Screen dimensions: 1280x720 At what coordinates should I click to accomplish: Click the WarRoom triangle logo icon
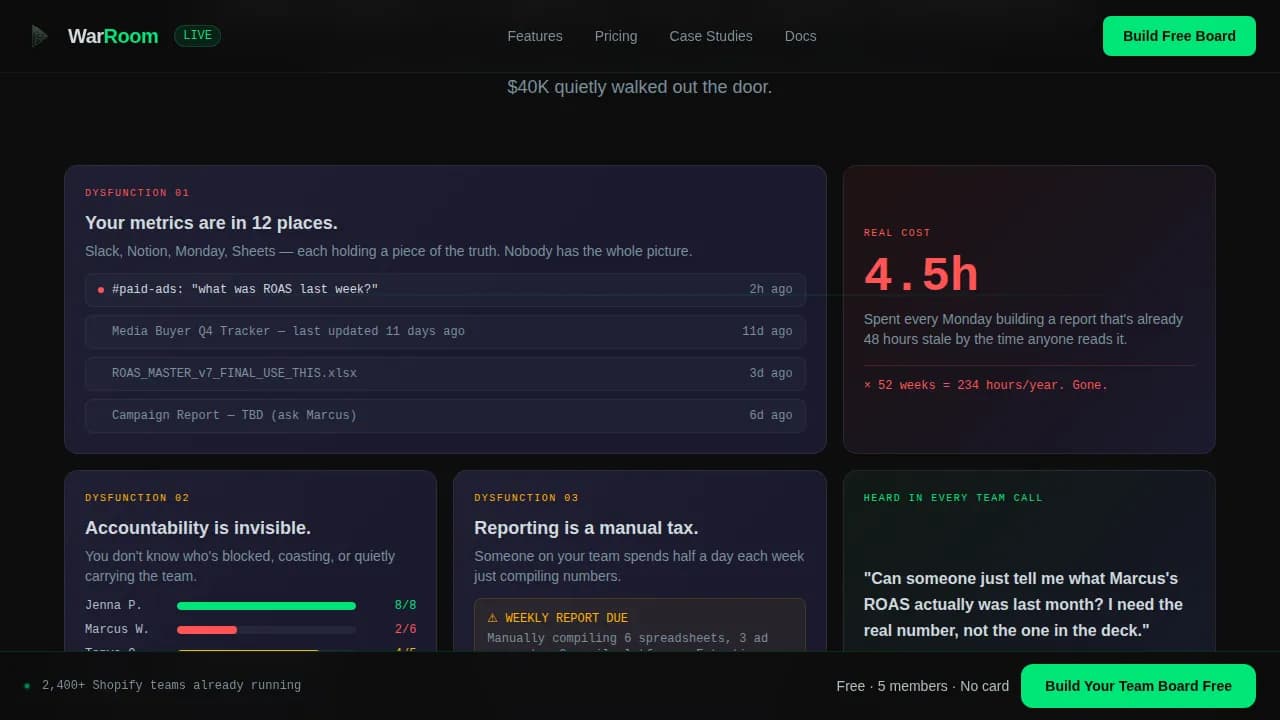tap(38, 35)
